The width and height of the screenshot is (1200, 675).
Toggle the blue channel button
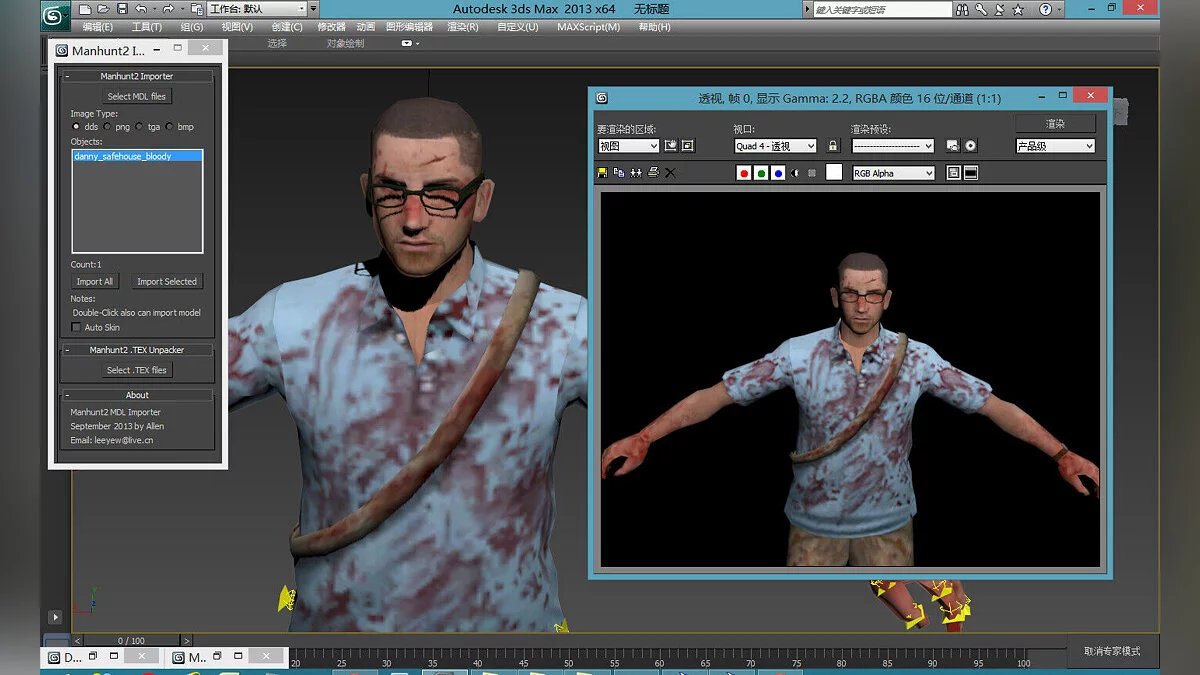pyautogui.click(x=778, y=173)
